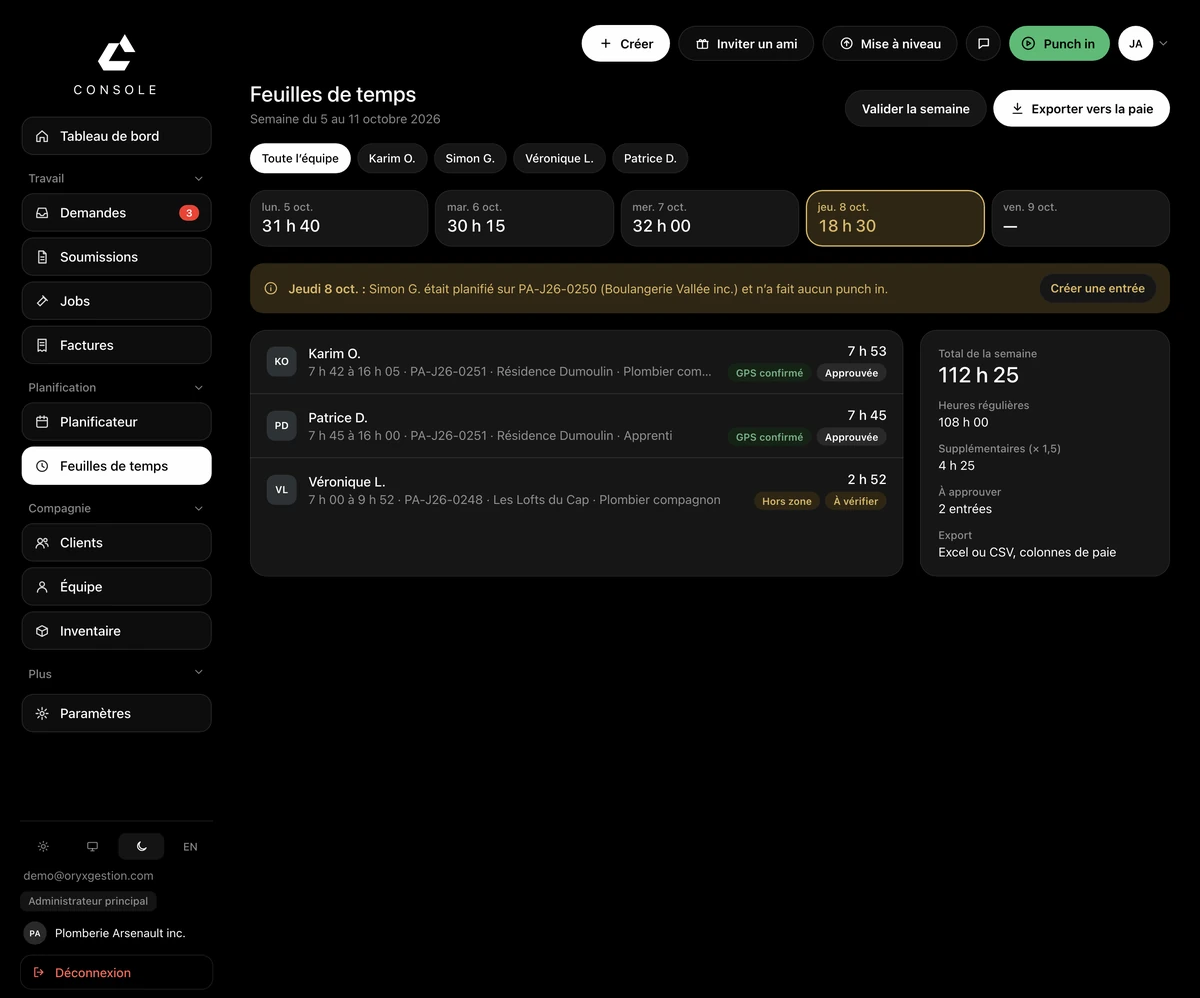Viewport: 1200px width, 998px height.
Task: Click Créer une entrée in alert
Action: click(x=1097, y=289)
